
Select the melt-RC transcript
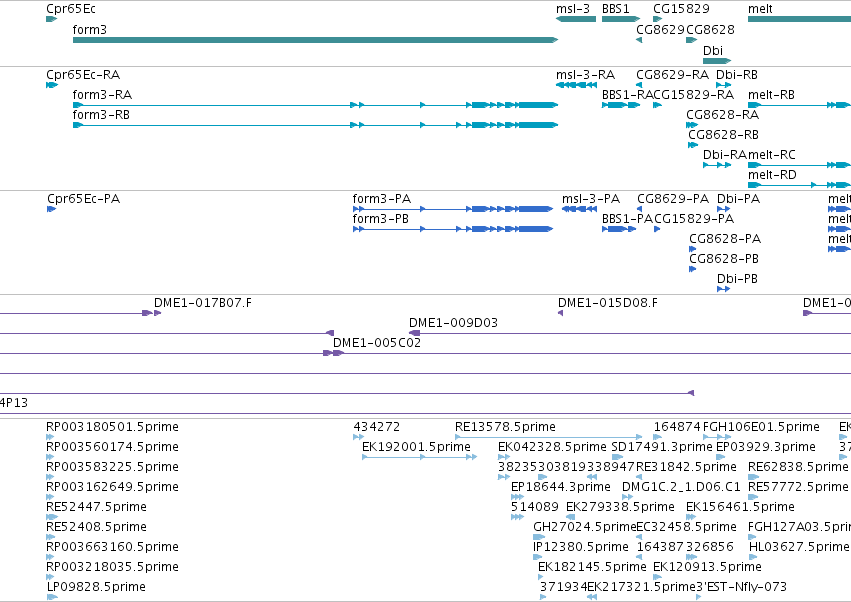point(799,164)
